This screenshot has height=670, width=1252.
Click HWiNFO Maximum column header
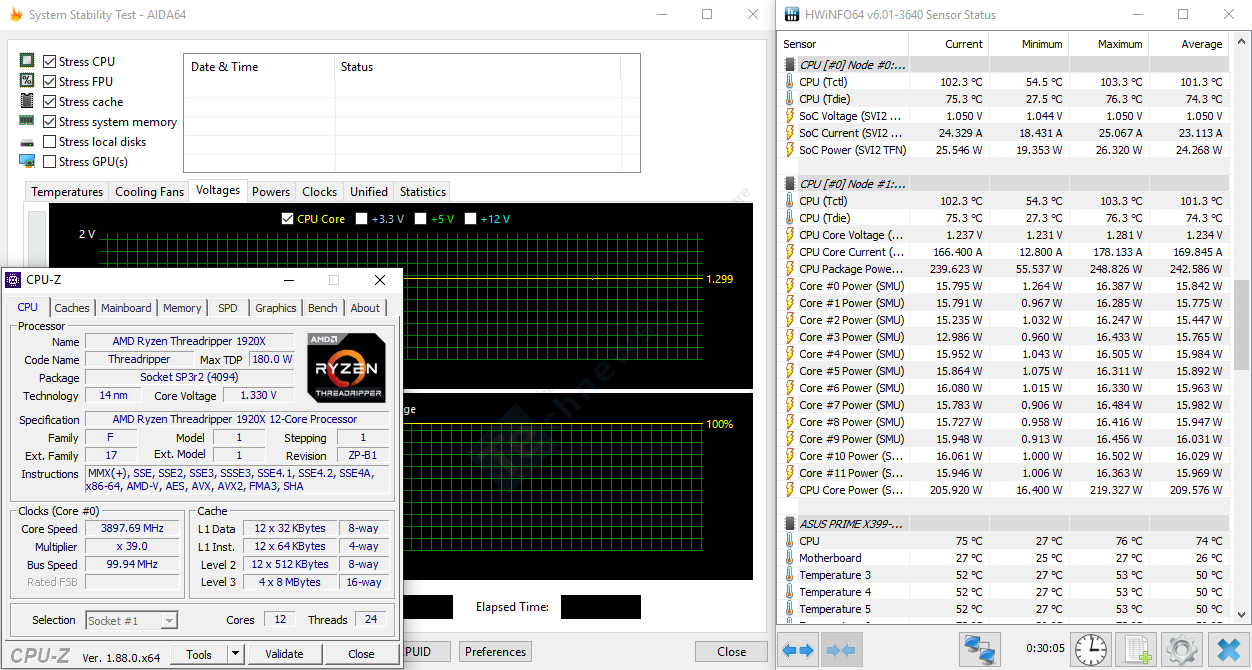(x=1108, y=44)
